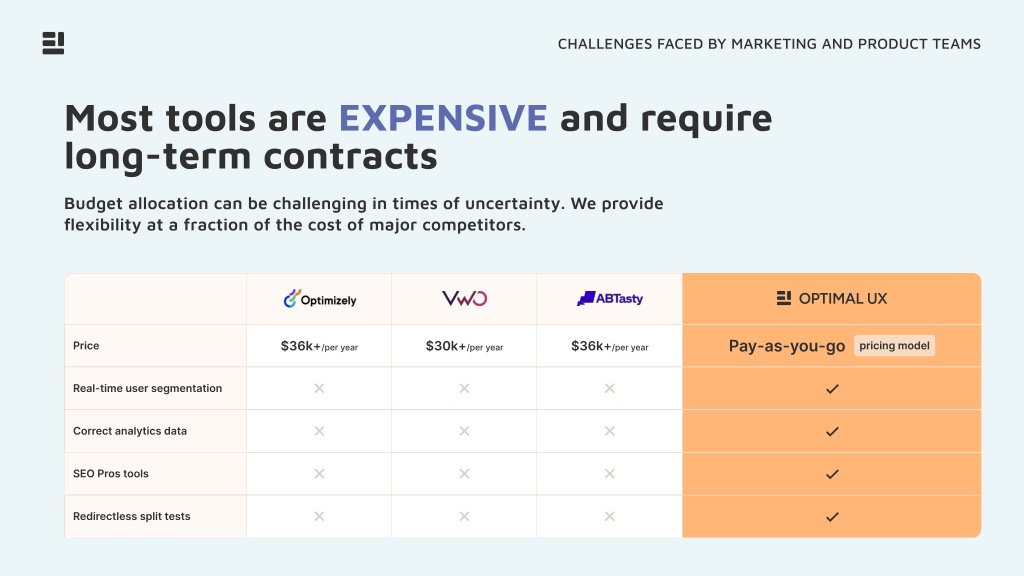Click the 'Challenges faced by marketing' header text
Viewport: 1024px width, 576px height.
coord(769,44)
